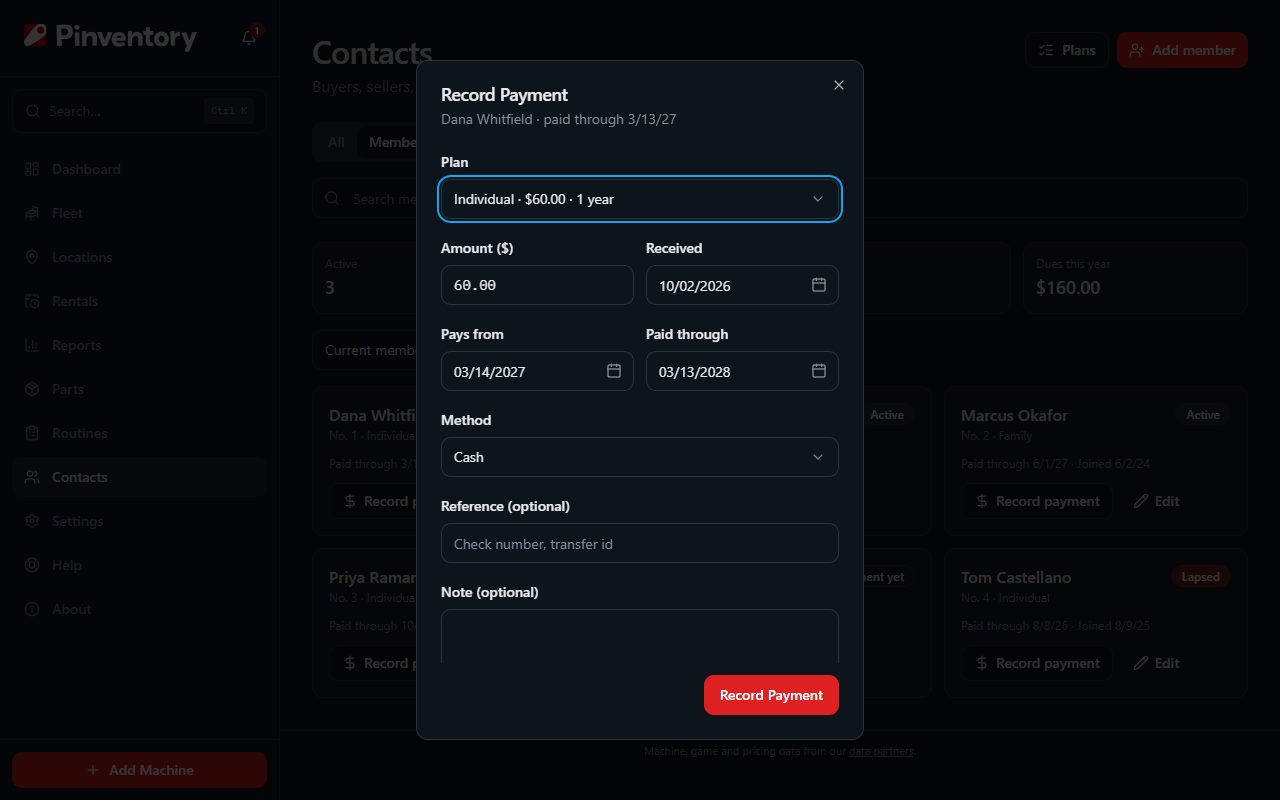Viewport: 1280px width, 800px height.
Task: Click the Parts box icon
Action: 32,389
